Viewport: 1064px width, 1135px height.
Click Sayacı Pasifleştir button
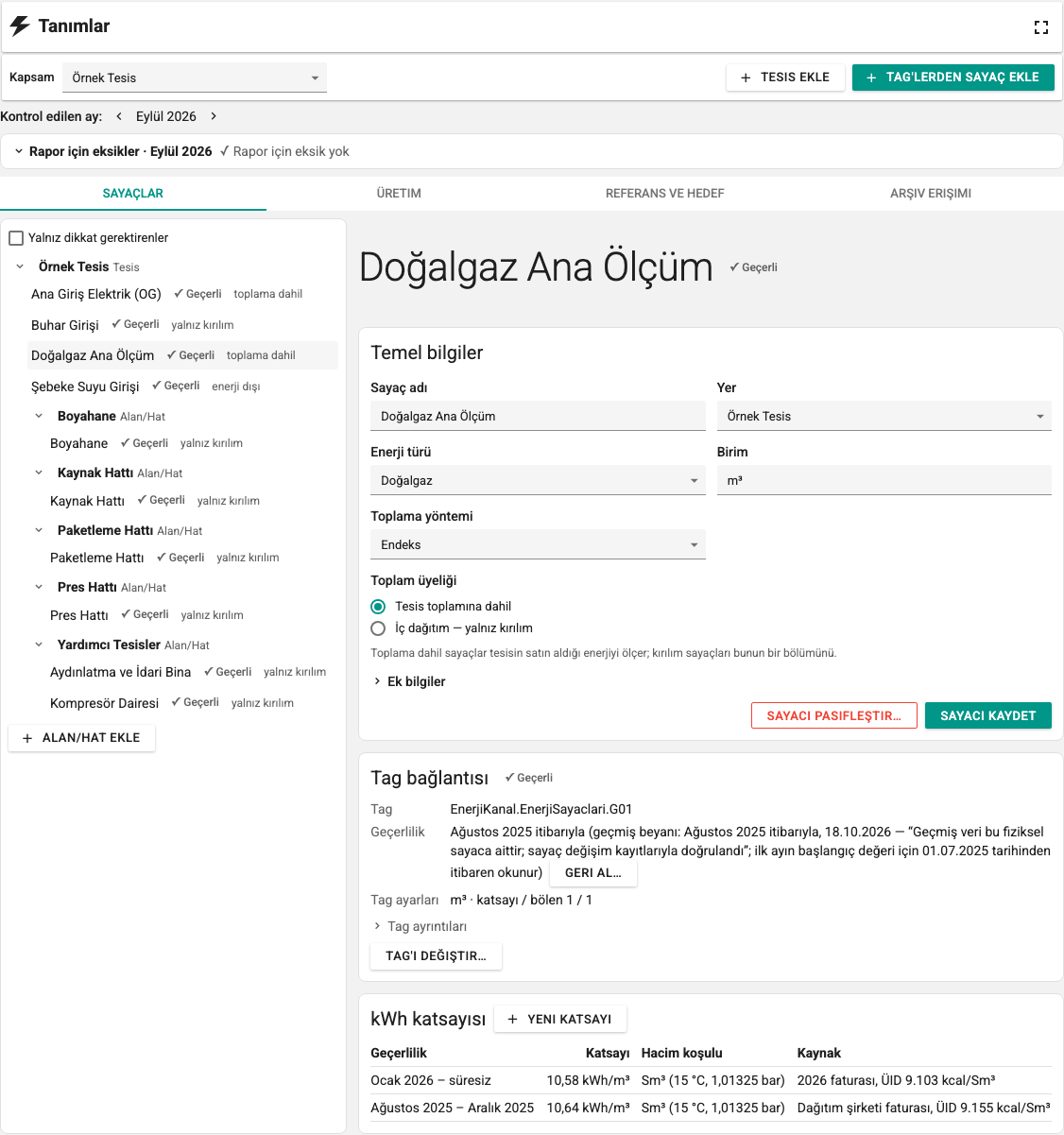pos(834,715)
